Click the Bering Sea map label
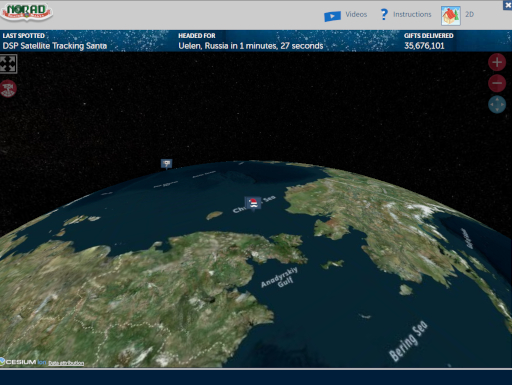The image size is (512, 385). (x=408, y=341)
